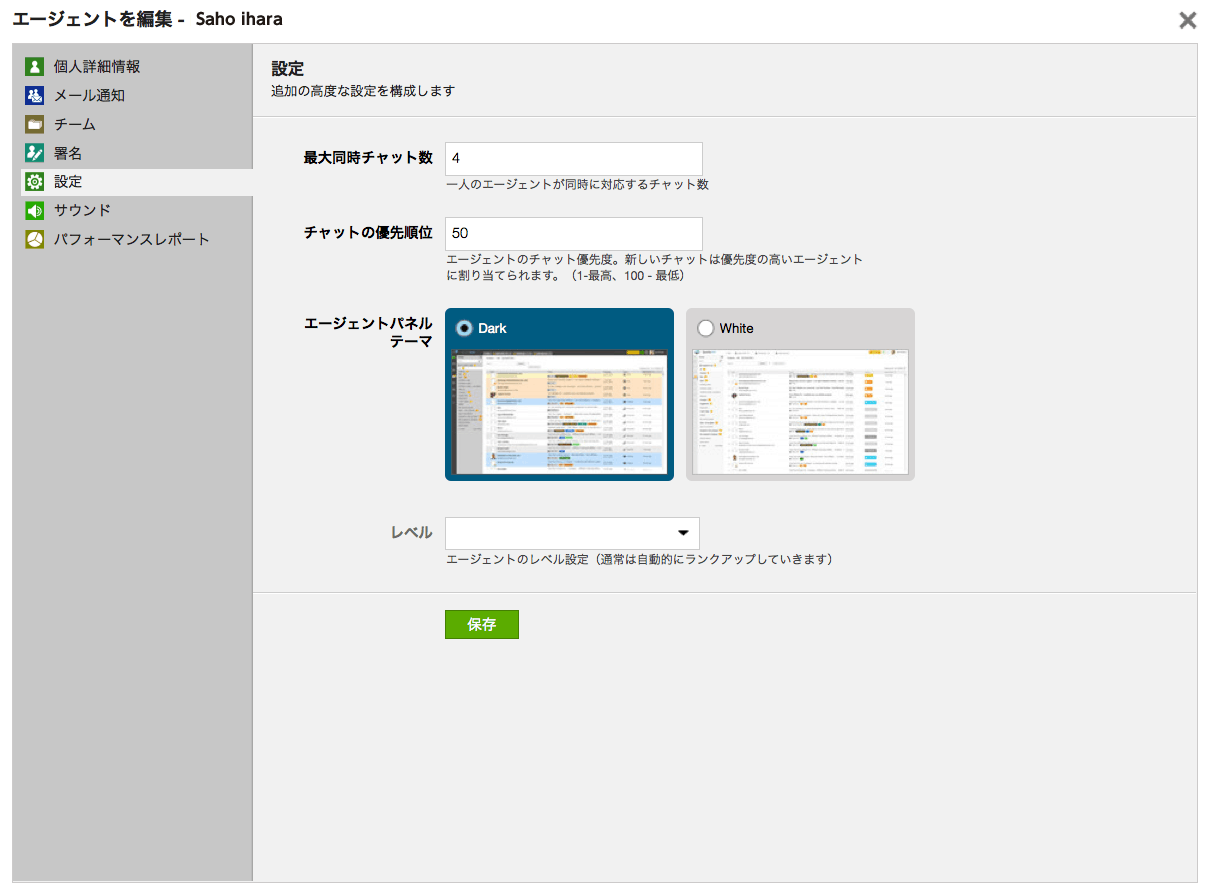
Task: Click the 個人詳細情報 person icon
Action: [x=35, y=67]
